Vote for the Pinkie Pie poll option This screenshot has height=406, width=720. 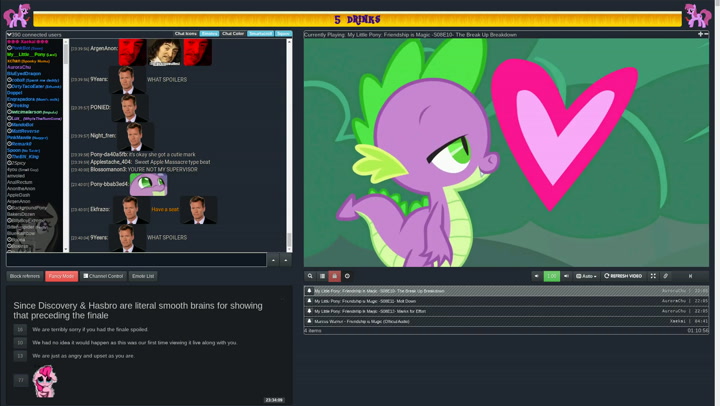20,379
